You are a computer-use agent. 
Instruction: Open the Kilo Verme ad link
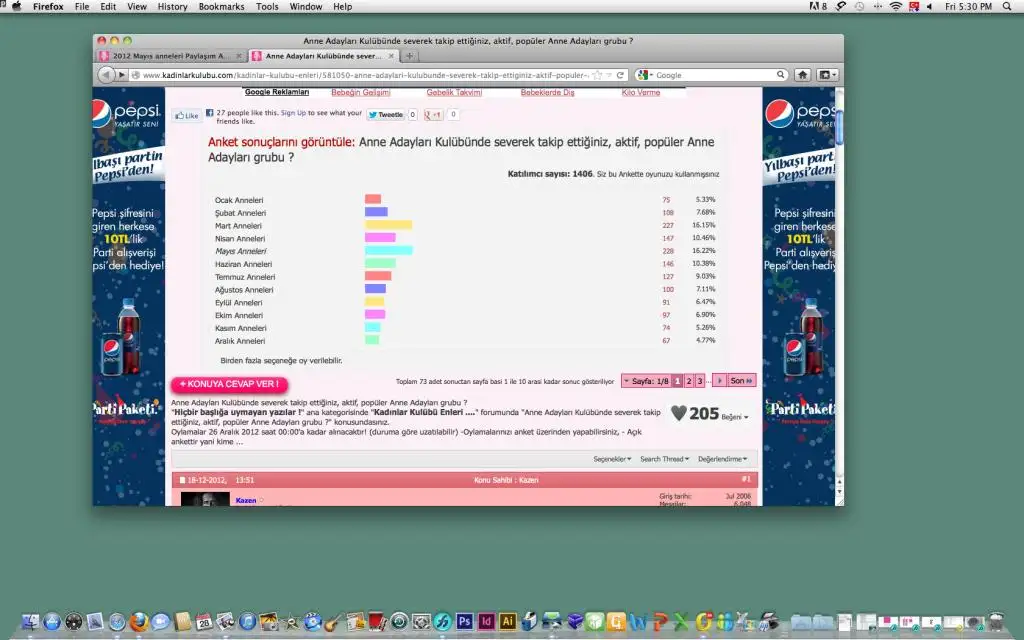click(x=641, y=93)
